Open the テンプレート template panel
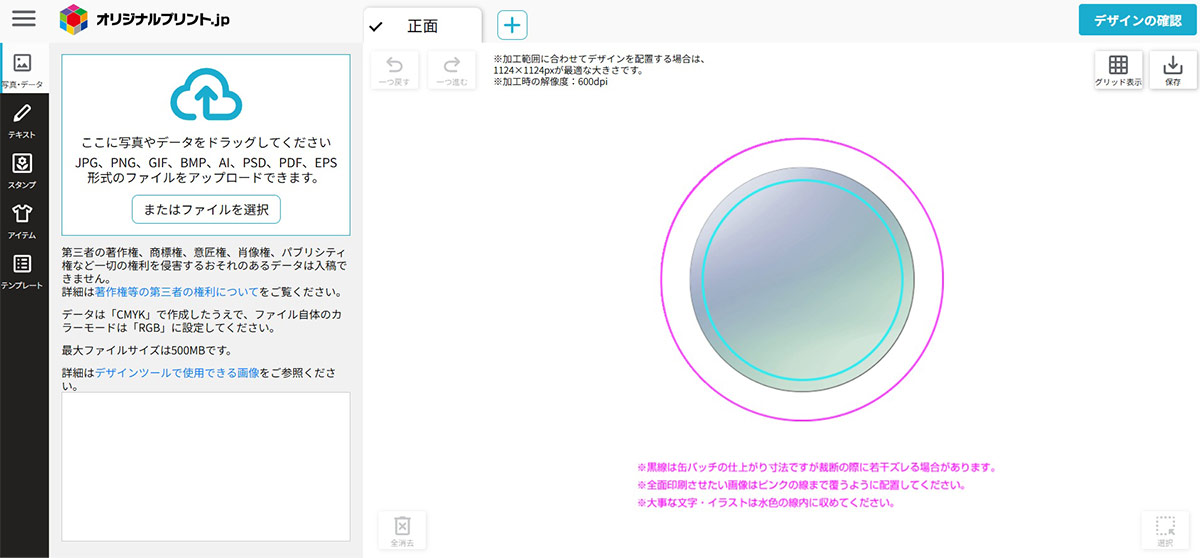This screenshot has height=558, width=1200. click(23, 271)
